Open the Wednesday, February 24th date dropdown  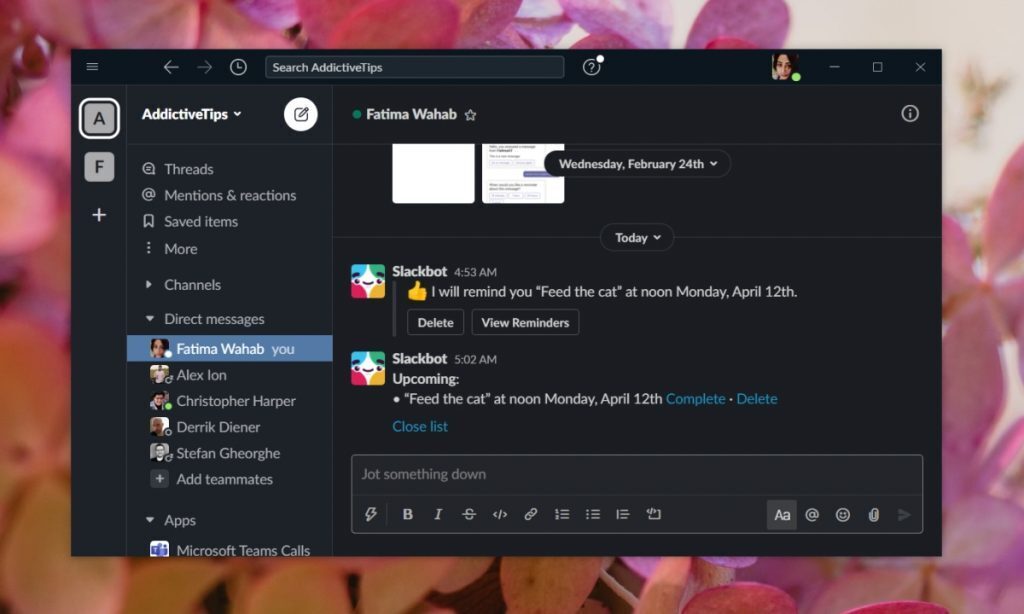click(637, 163)
